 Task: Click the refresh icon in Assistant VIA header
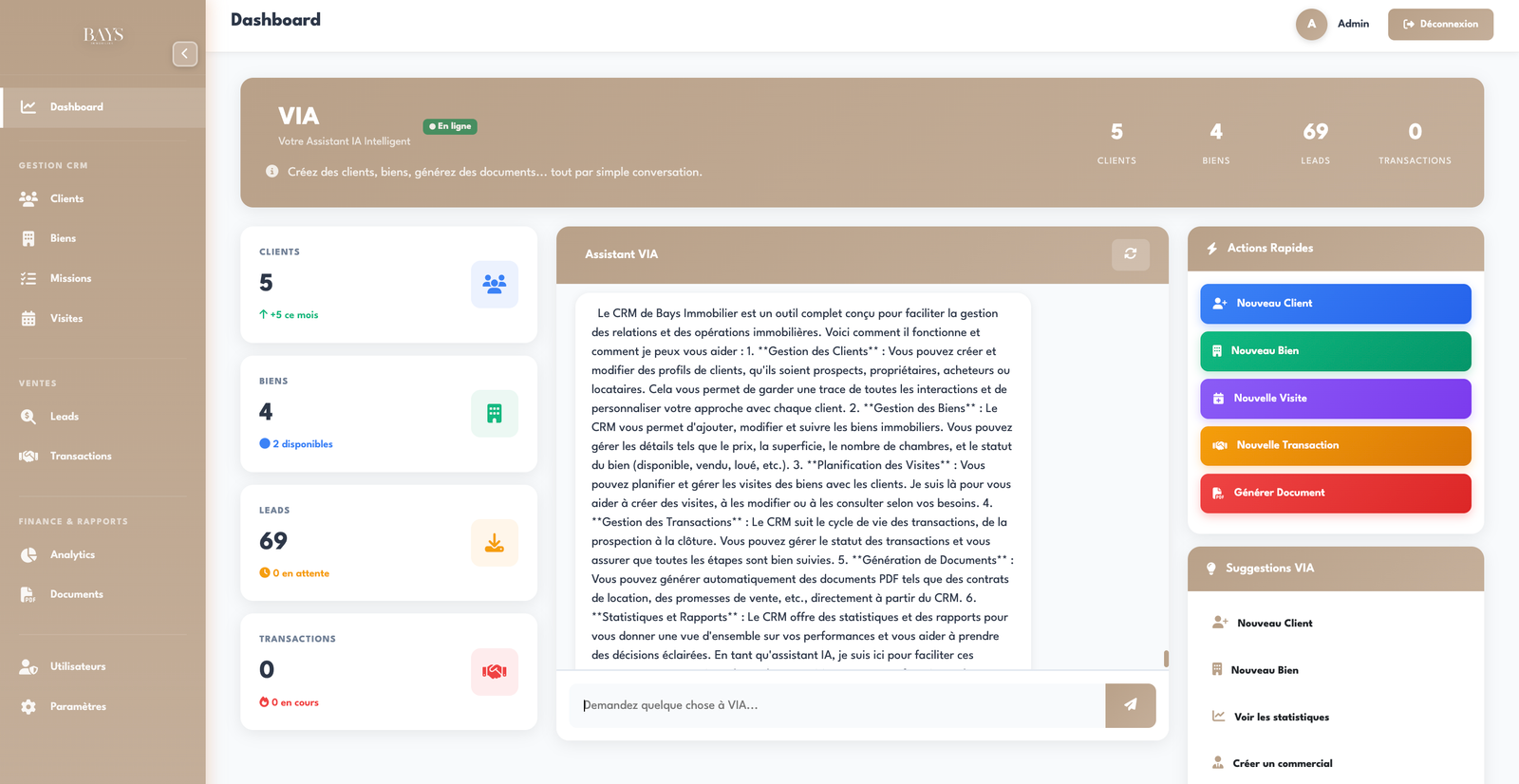coord(1130,254)
